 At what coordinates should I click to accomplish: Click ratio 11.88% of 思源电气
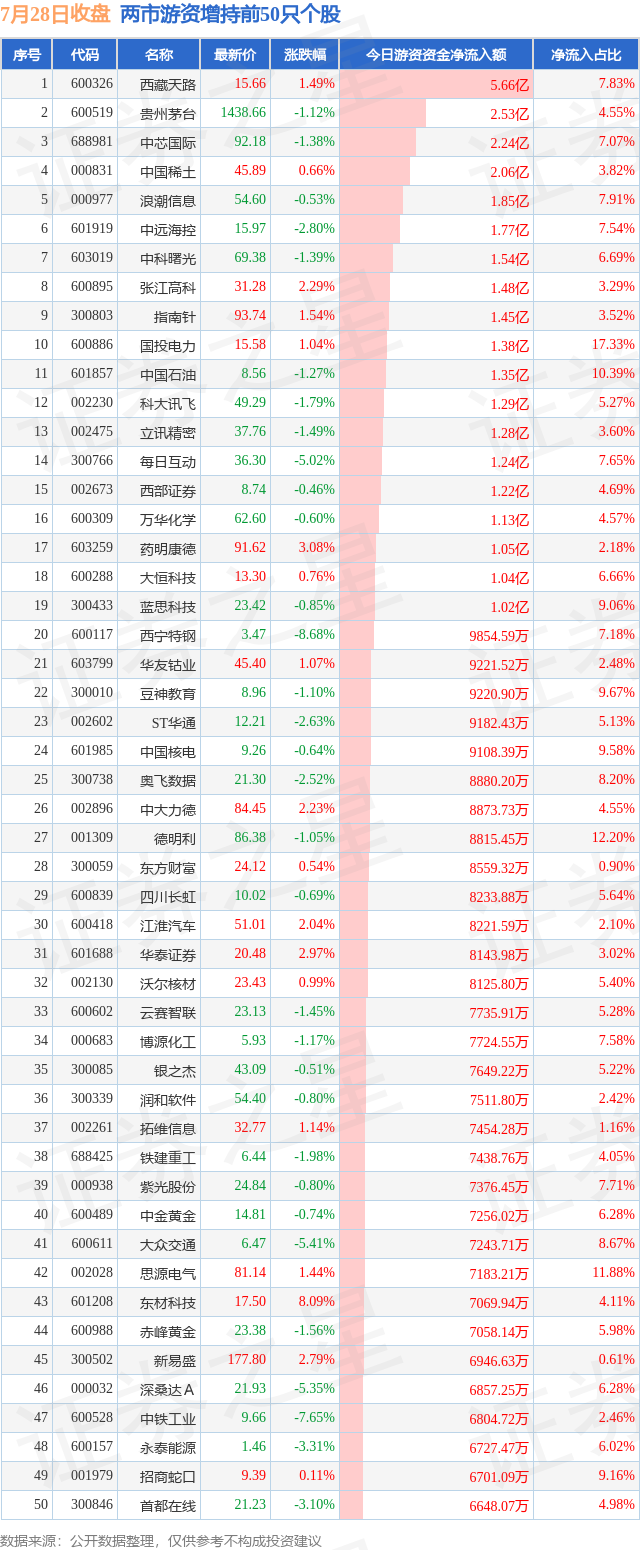tap(612, 1273)
